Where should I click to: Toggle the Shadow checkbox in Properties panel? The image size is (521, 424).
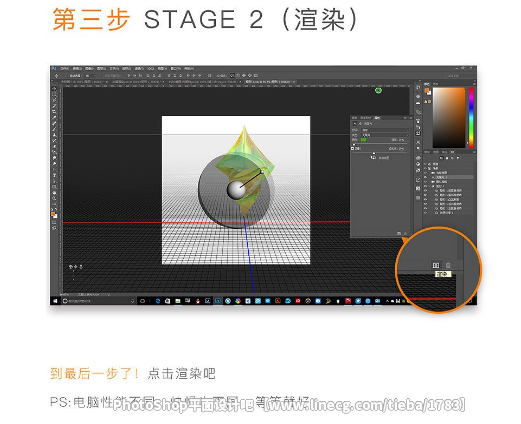tap(352, 148)
